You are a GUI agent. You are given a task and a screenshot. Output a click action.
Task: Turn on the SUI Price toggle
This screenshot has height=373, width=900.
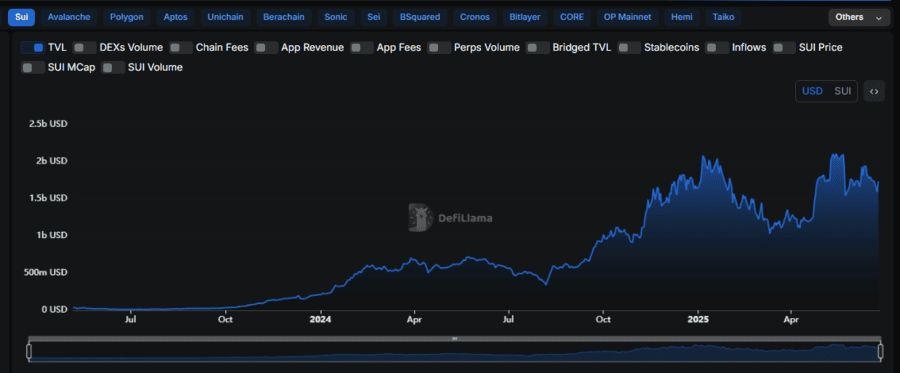click(x=784, y=48)
